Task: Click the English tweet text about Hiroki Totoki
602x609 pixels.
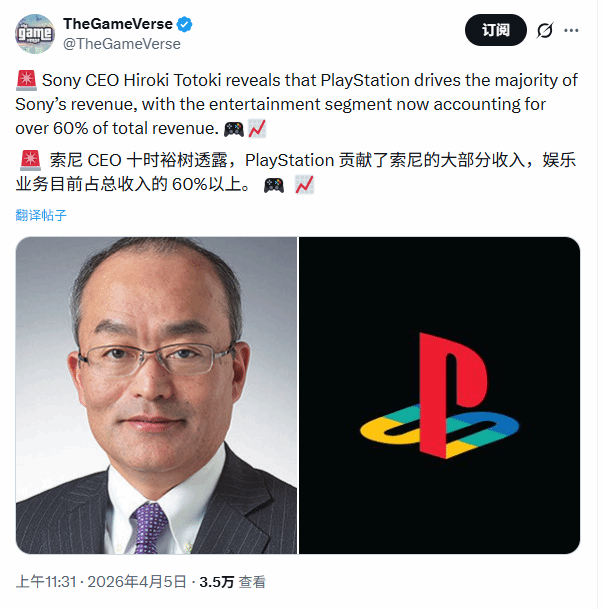Action: pyautogui.click(x=297, y=104)
